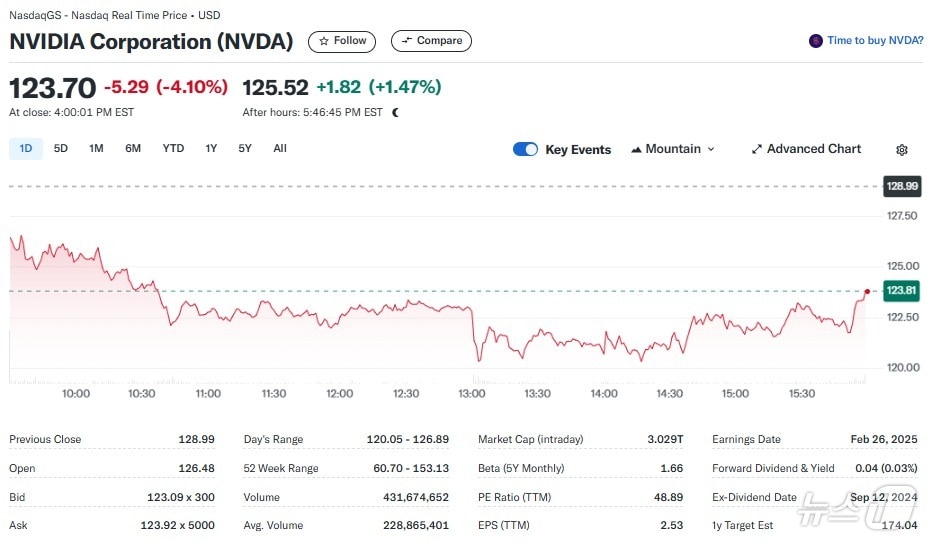Open chart settings gear icon
The height and width of the screenshot is (542, 927).
coord(901,150)
